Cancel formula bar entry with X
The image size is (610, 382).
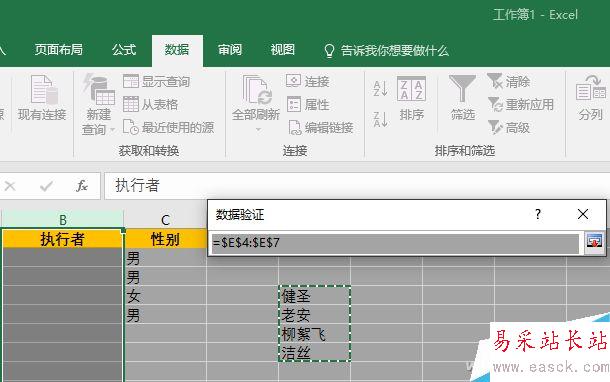(10, 186)
